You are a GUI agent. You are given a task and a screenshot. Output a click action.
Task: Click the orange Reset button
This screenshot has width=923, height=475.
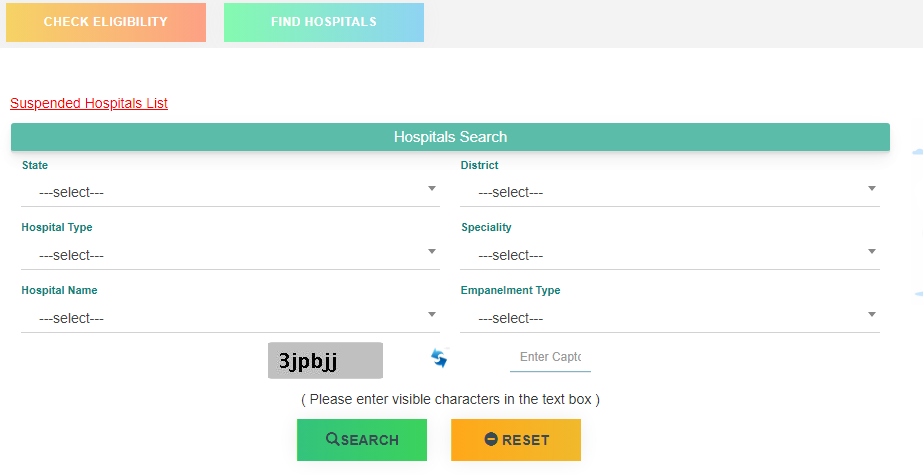coord(516,440)
